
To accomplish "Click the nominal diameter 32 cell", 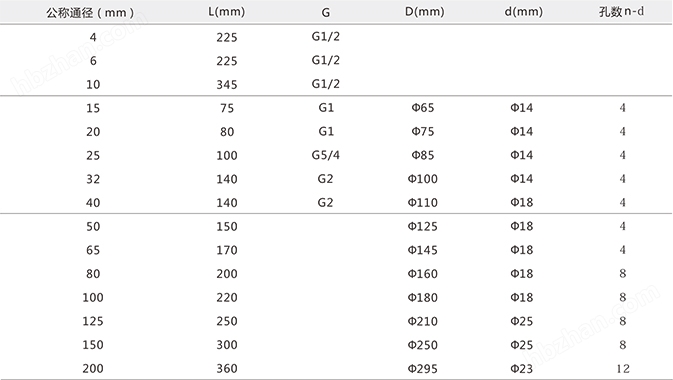I will pos(93,179).
